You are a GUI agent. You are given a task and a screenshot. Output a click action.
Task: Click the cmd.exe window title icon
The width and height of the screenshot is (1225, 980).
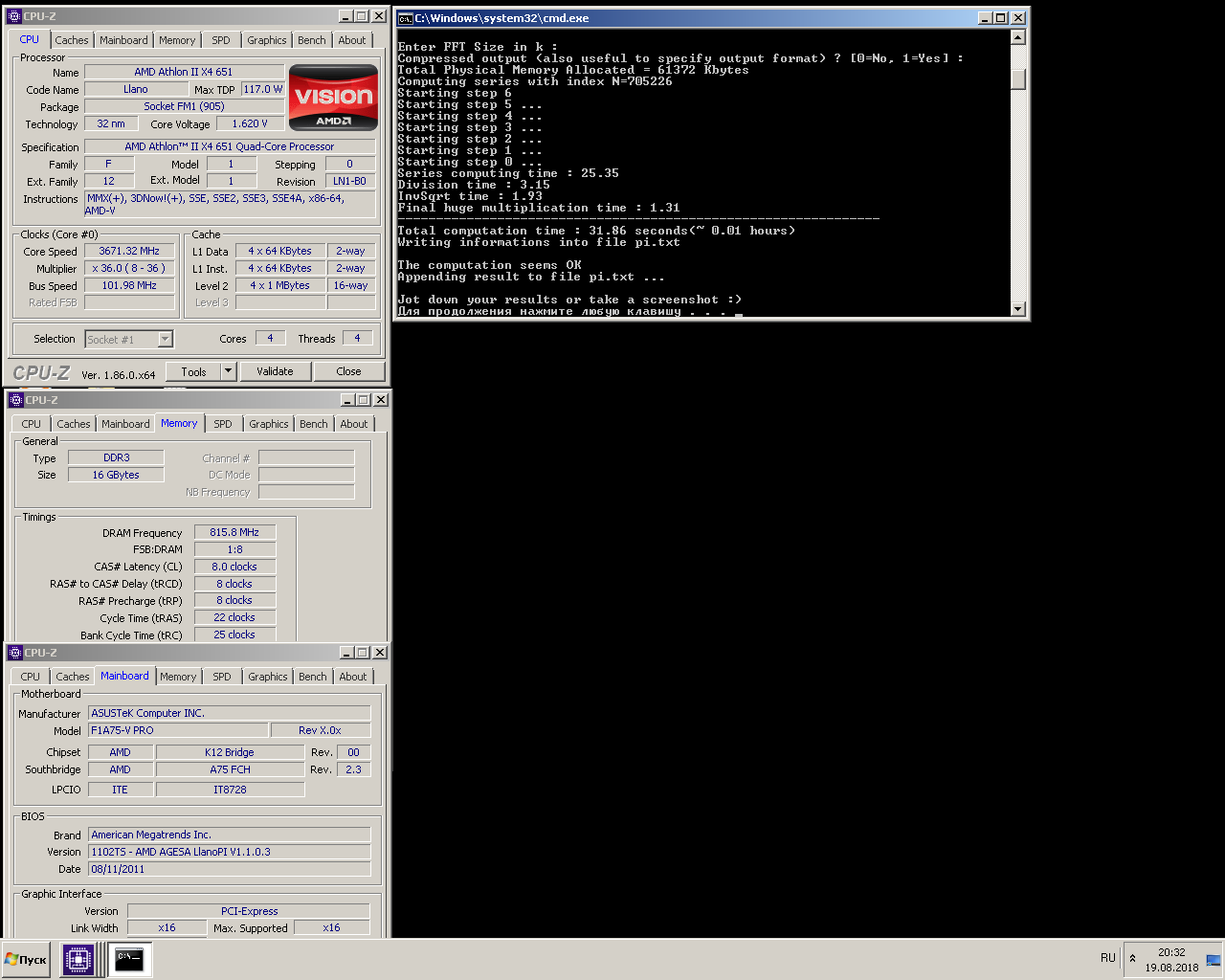pyautogui.click(x=405, y=18)
